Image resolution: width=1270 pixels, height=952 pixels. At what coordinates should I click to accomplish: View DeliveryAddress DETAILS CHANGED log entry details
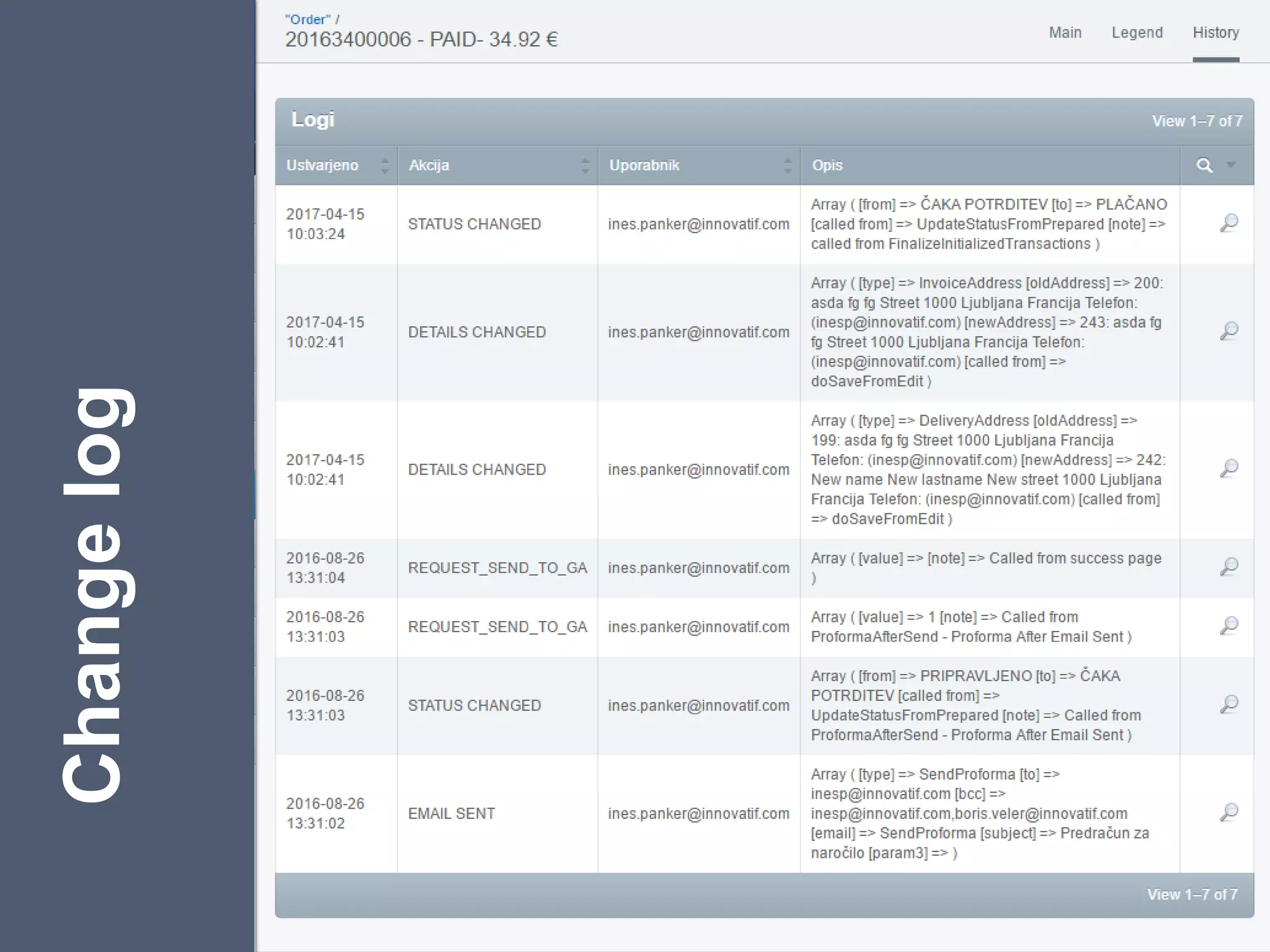[x=1228, y=469]
